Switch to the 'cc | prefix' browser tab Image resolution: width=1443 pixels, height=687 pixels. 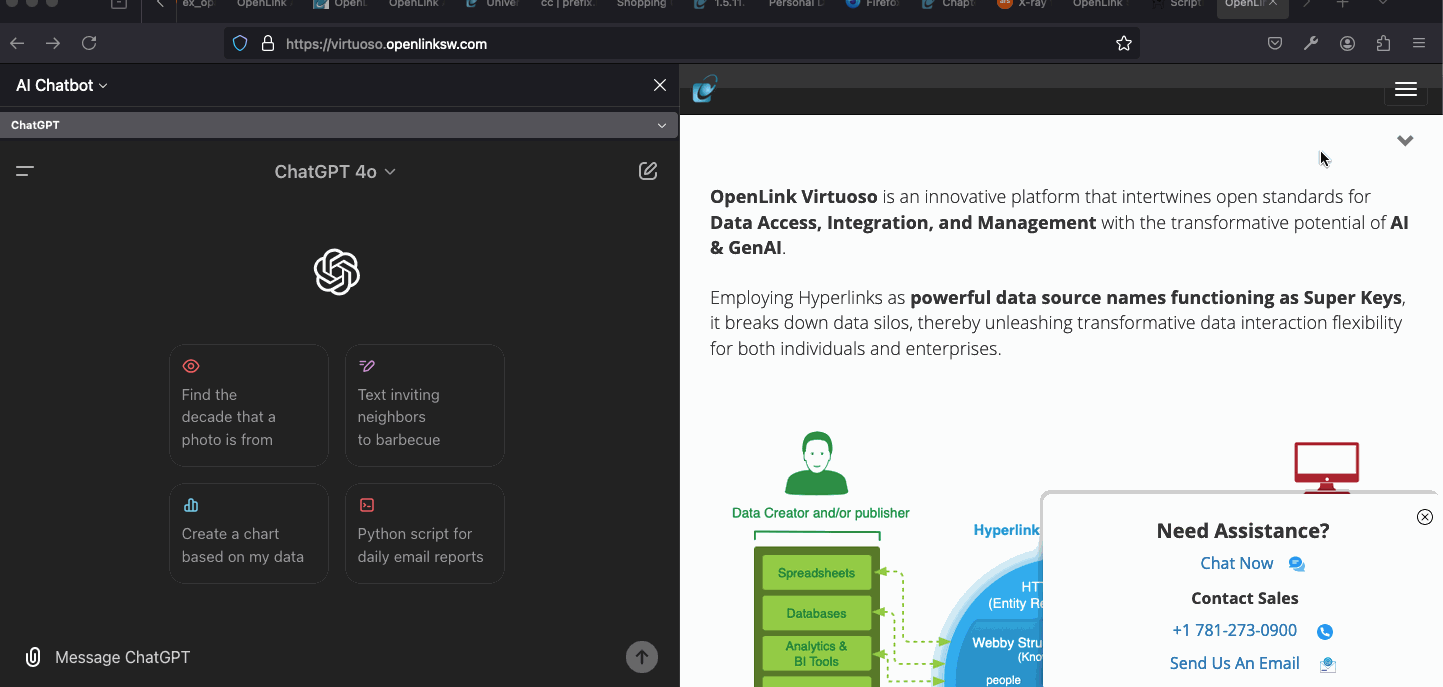coord(567,5)
